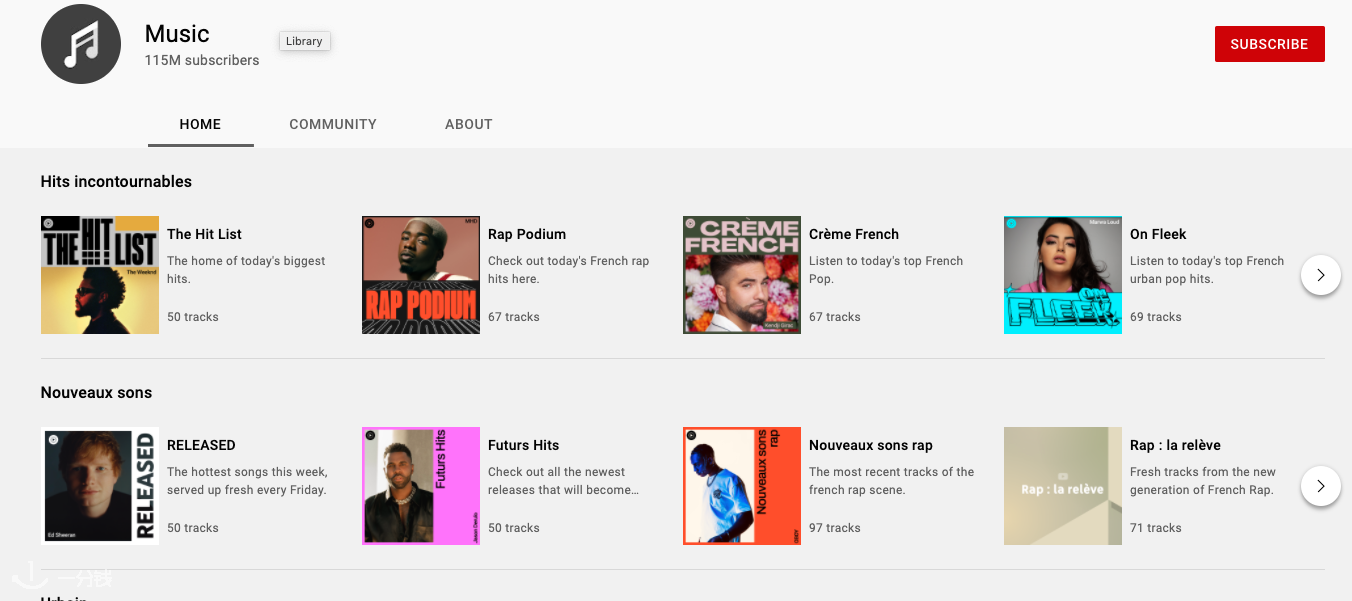Open the About tab
Screen dimensions: 1352x601
point(469,124)
